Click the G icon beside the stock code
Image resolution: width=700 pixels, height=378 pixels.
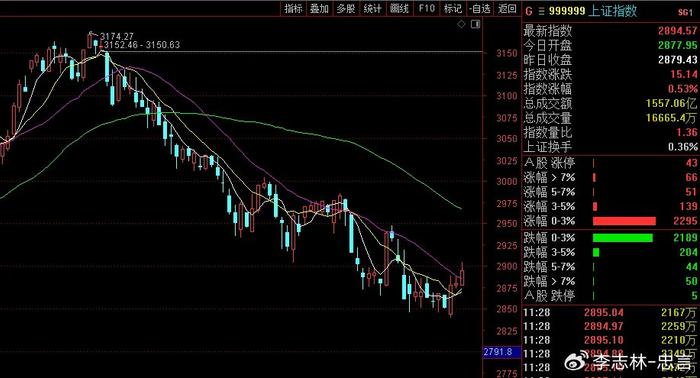(529, 11)
